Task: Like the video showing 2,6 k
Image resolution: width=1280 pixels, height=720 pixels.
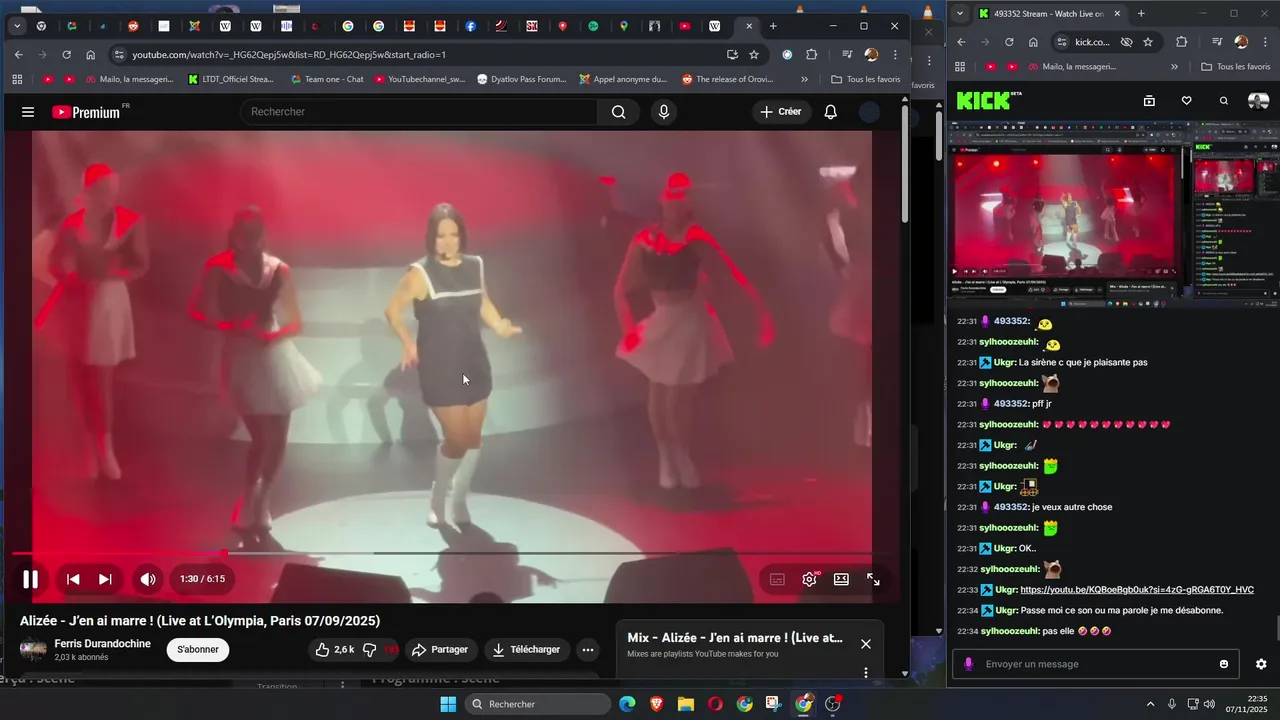Action: (334, 649)
